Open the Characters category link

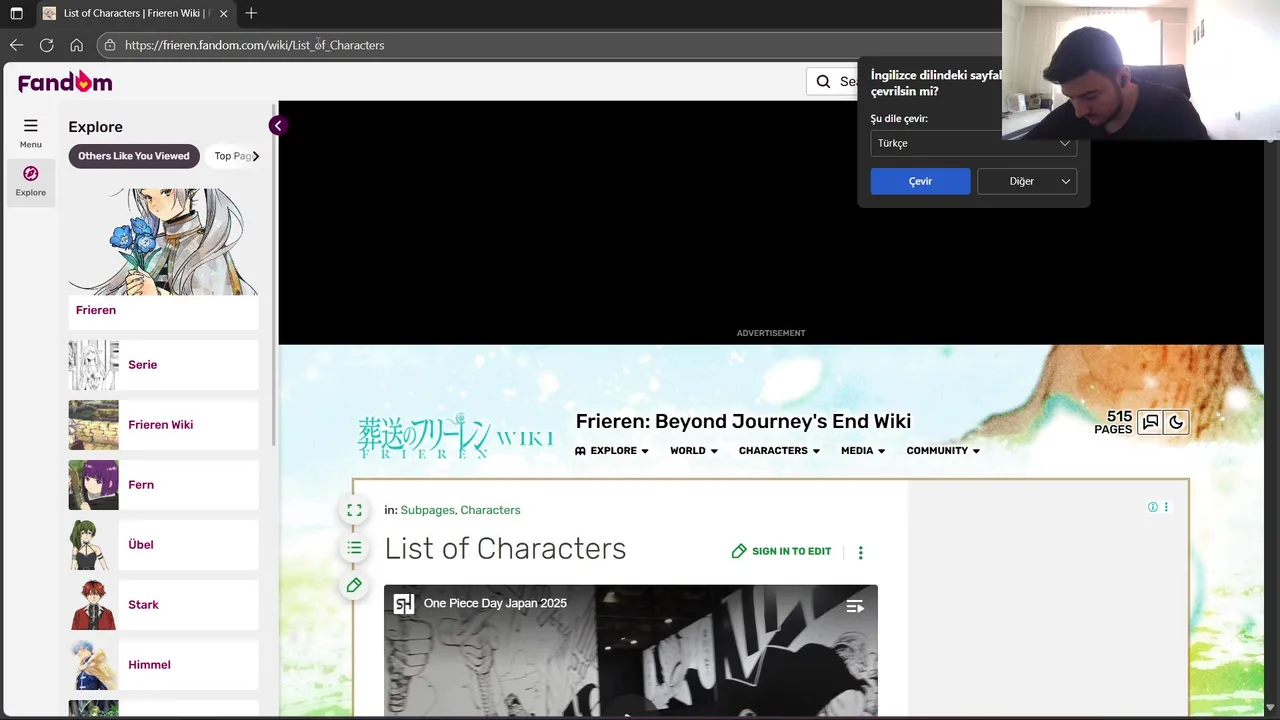coord(490,510)
